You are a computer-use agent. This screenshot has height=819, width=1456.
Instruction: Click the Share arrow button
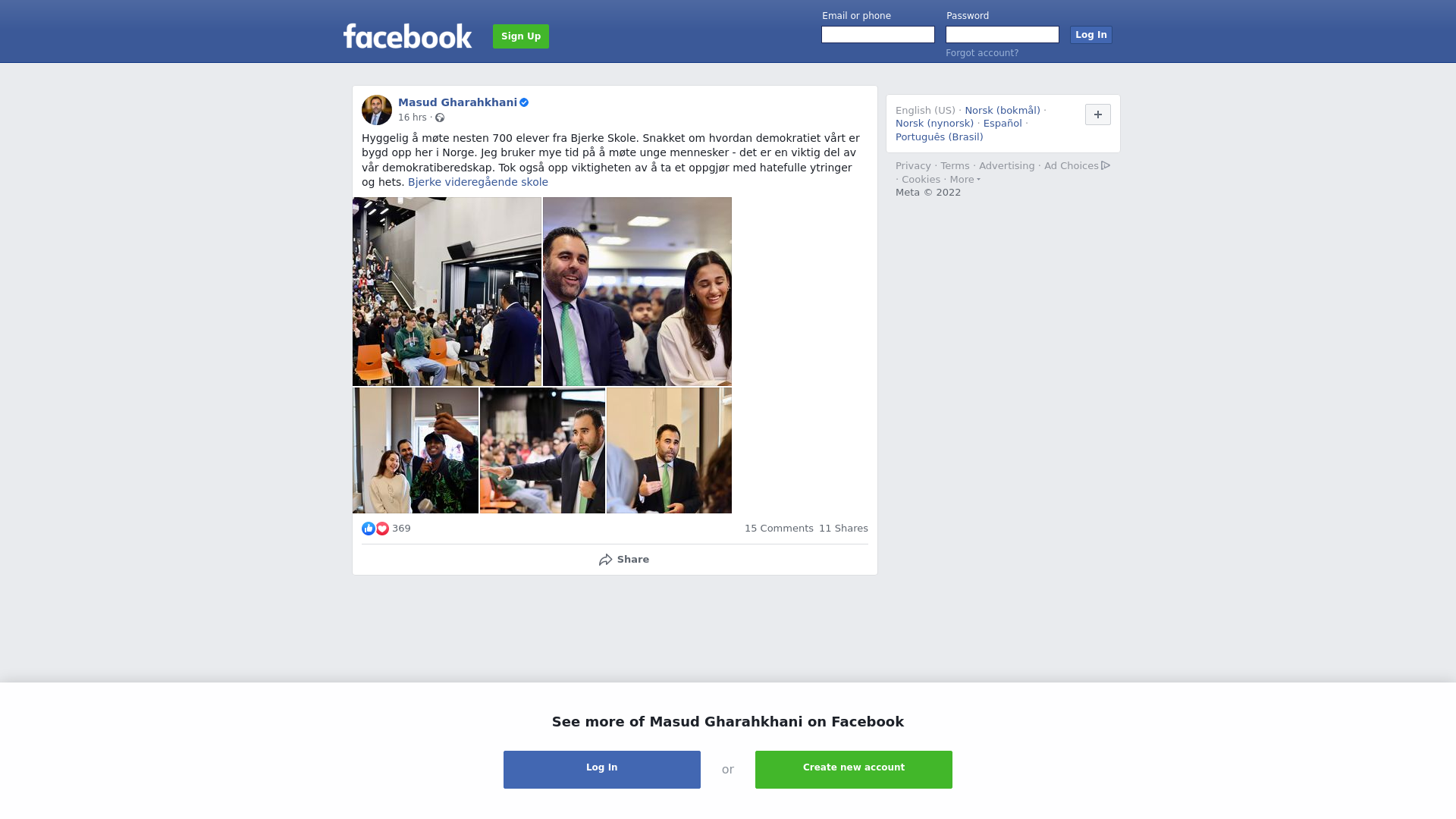click(x=623, y=560)
